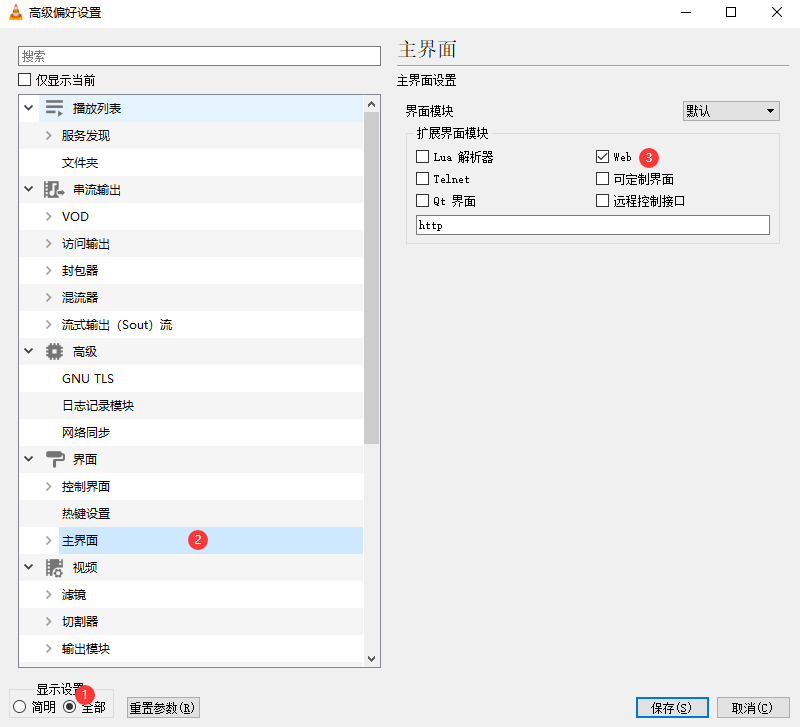Image resolution: width=800 pixels, height=727 pixels.
Task: Open GNU TLS settings
Action: 88,378
